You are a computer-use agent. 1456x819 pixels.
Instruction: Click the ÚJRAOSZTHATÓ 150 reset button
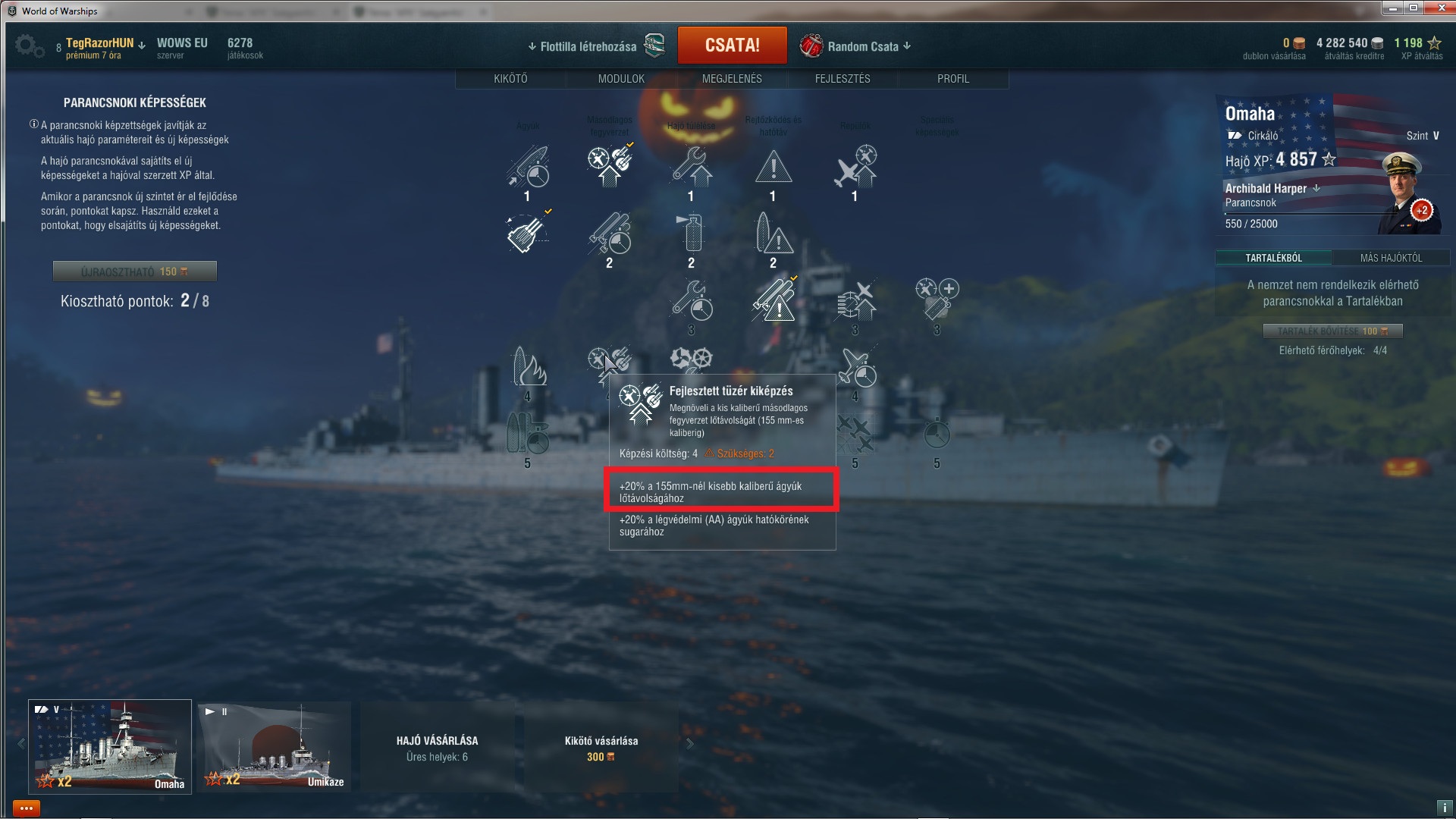[x=135, y=271]
